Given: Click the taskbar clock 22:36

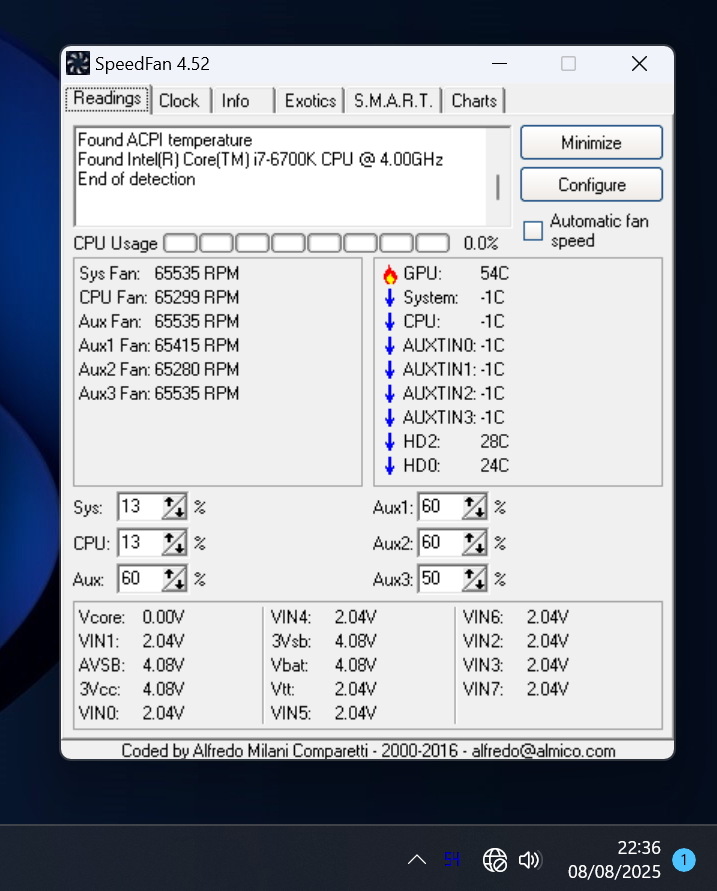Looking at the screenshot, I should point(639,848).
